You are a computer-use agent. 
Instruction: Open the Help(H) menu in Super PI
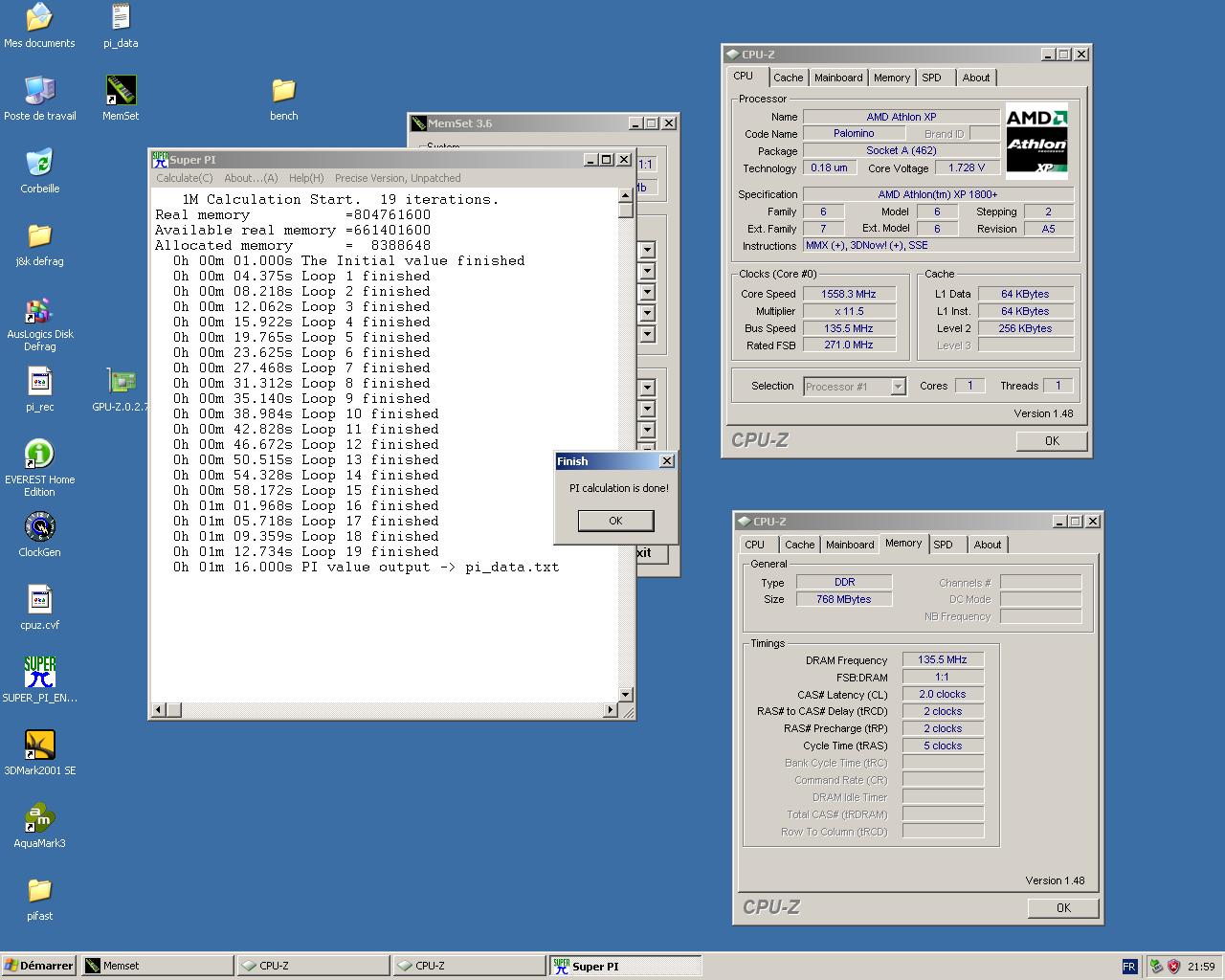tap(306, 178)
